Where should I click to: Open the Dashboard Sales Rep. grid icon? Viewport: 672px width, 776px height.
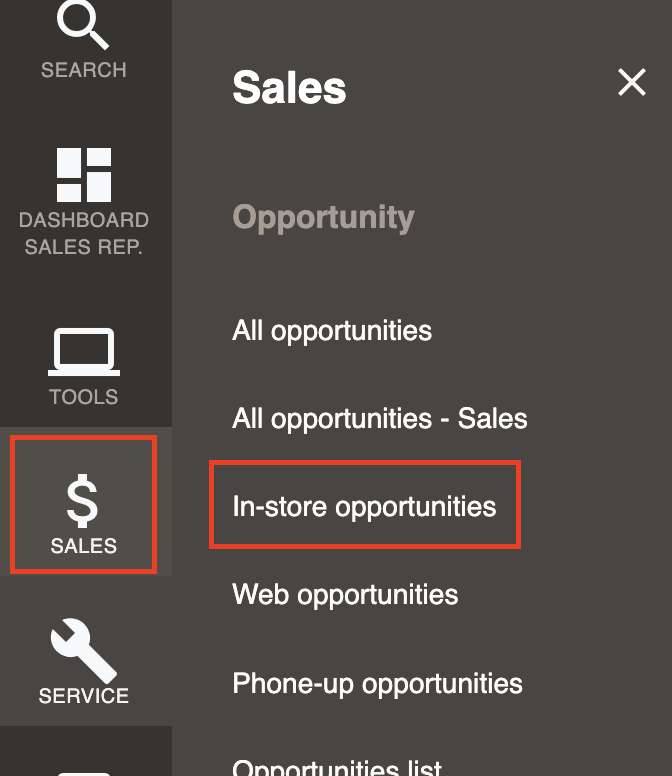[x=84, y=175]
